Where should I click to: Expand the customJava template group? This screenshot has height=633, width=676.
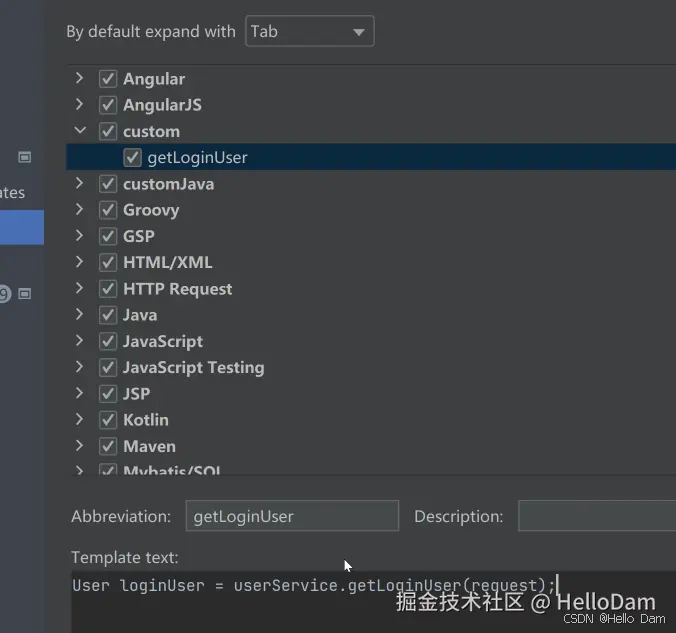pyautogui.click(x=79, y=183)
